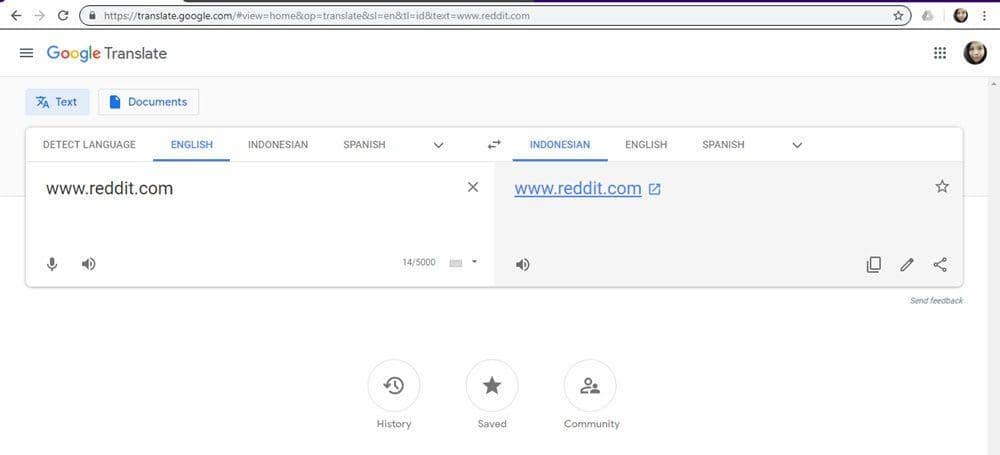Listen to source text with speaker icon

(x=89, y=264)
